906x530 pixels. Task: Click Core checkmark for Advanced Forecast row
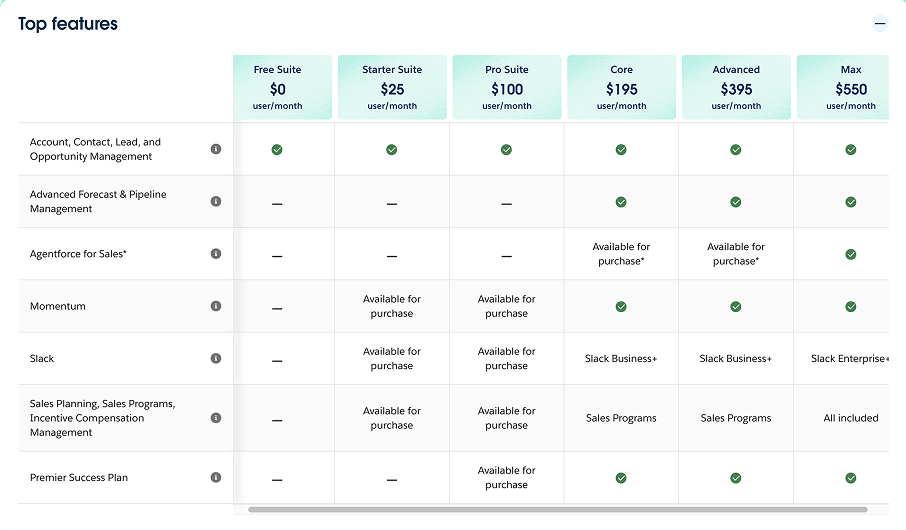[621, 202]
